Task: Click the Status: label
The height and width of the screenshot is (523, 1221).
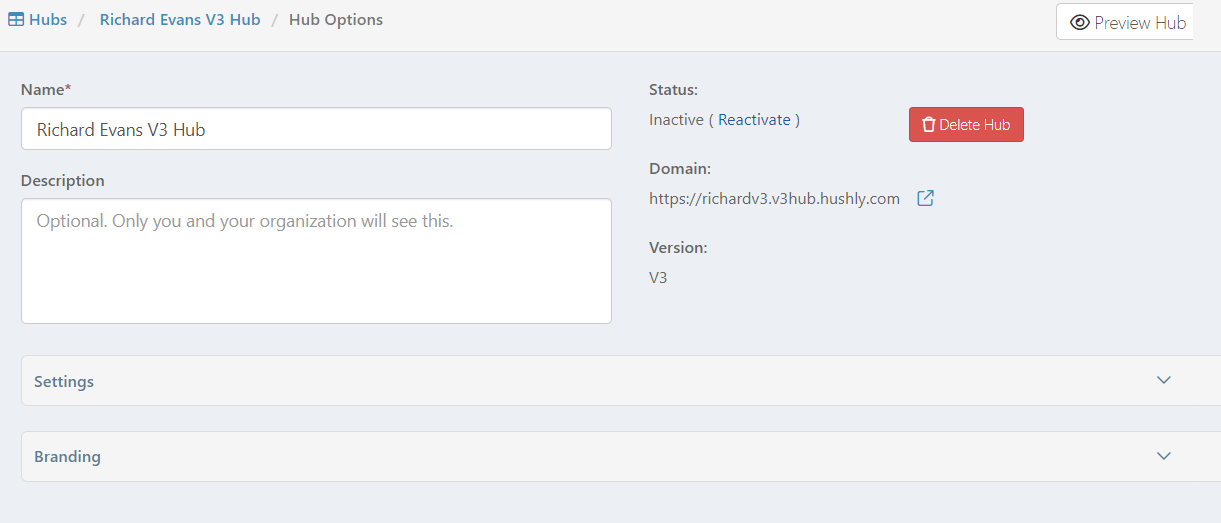Action: click(x=673, y=90)
